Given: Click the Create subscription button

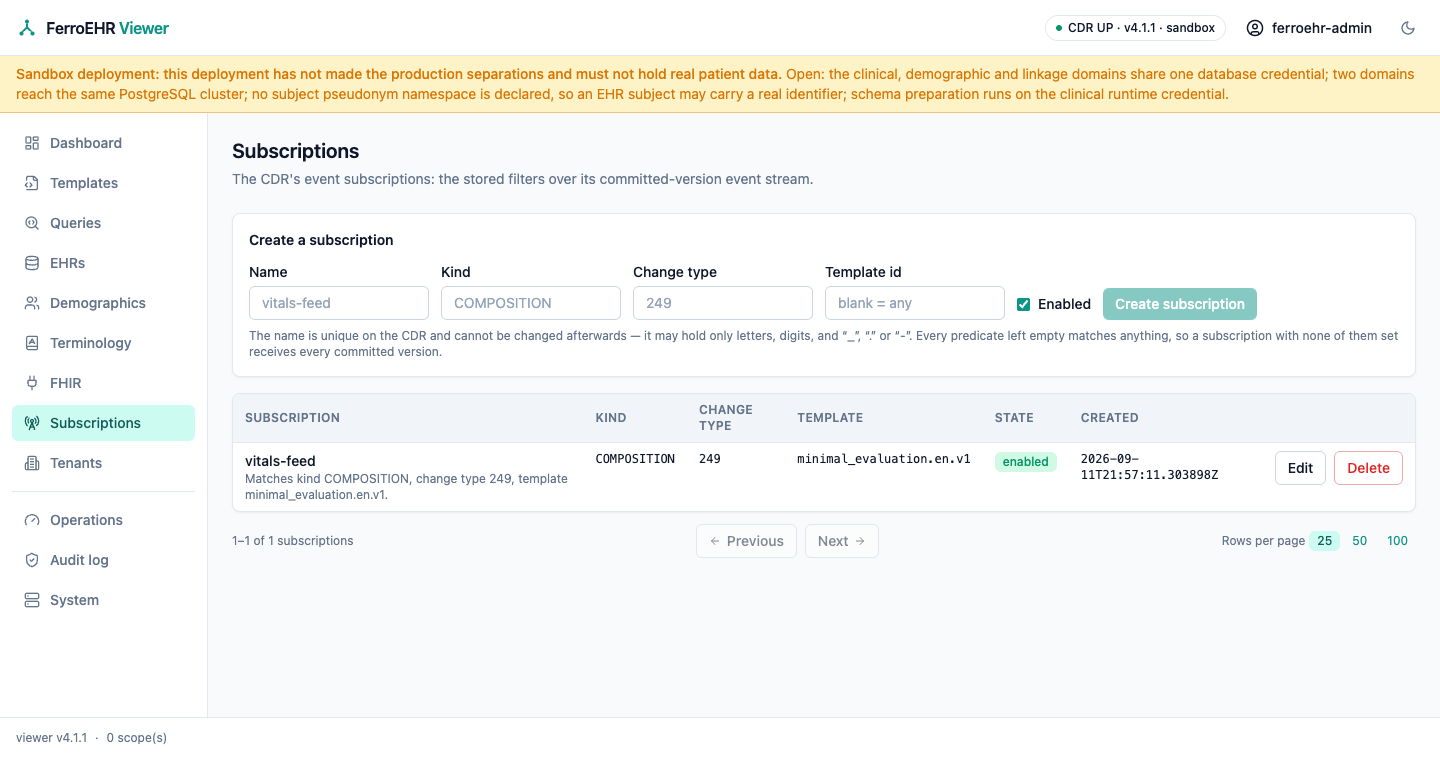Looking at the screenshot, I should 1180,304.
